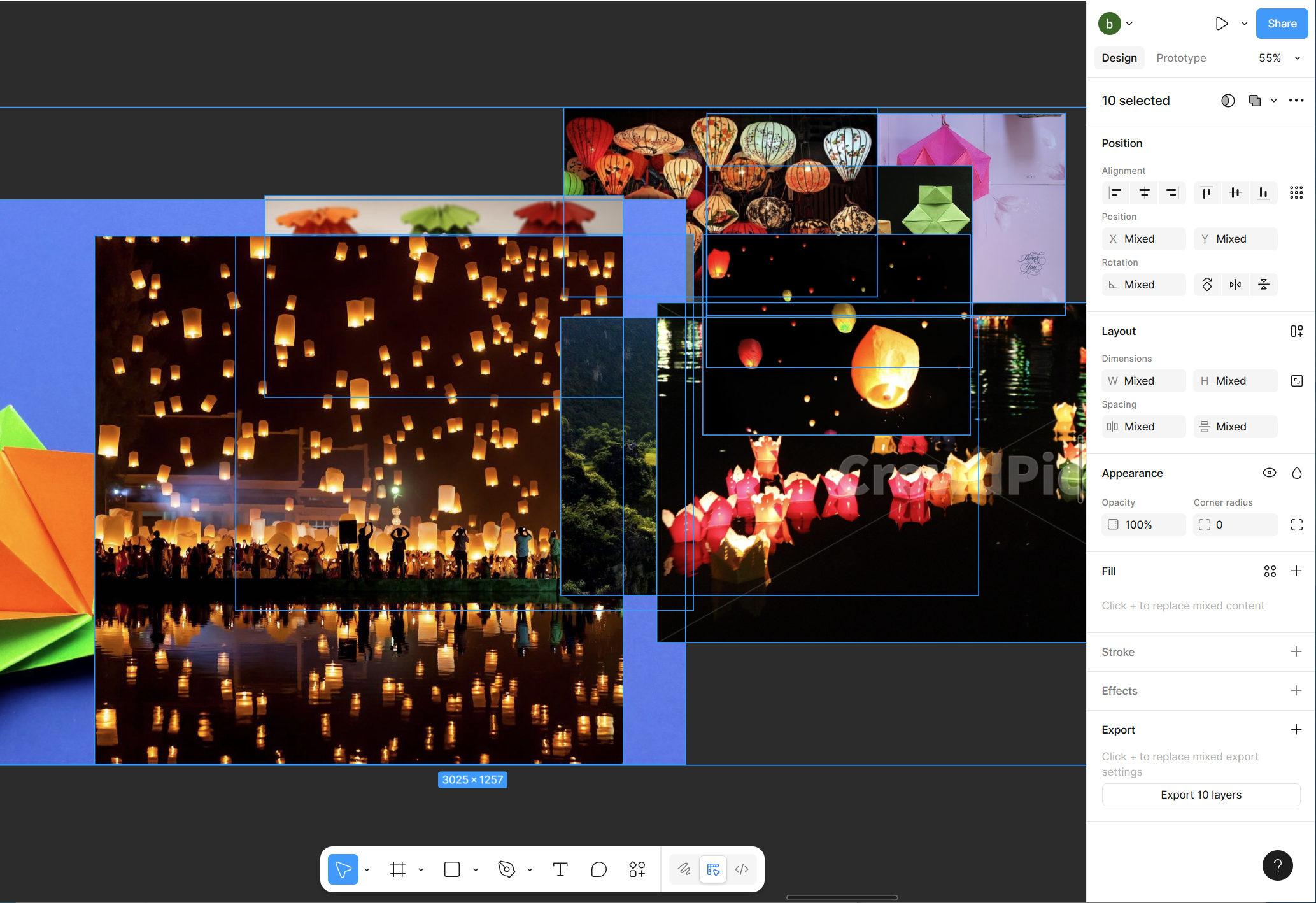This screenshot has width=1316, height=903.
Task: Toggle layer visibility eye in Appearance
Action: coord(1269,473)
